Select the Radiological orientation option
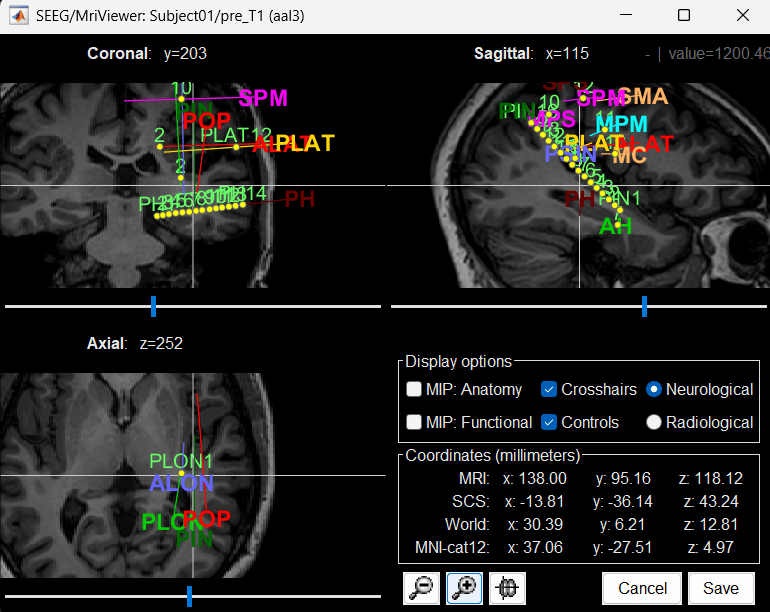 click(654, 422)
